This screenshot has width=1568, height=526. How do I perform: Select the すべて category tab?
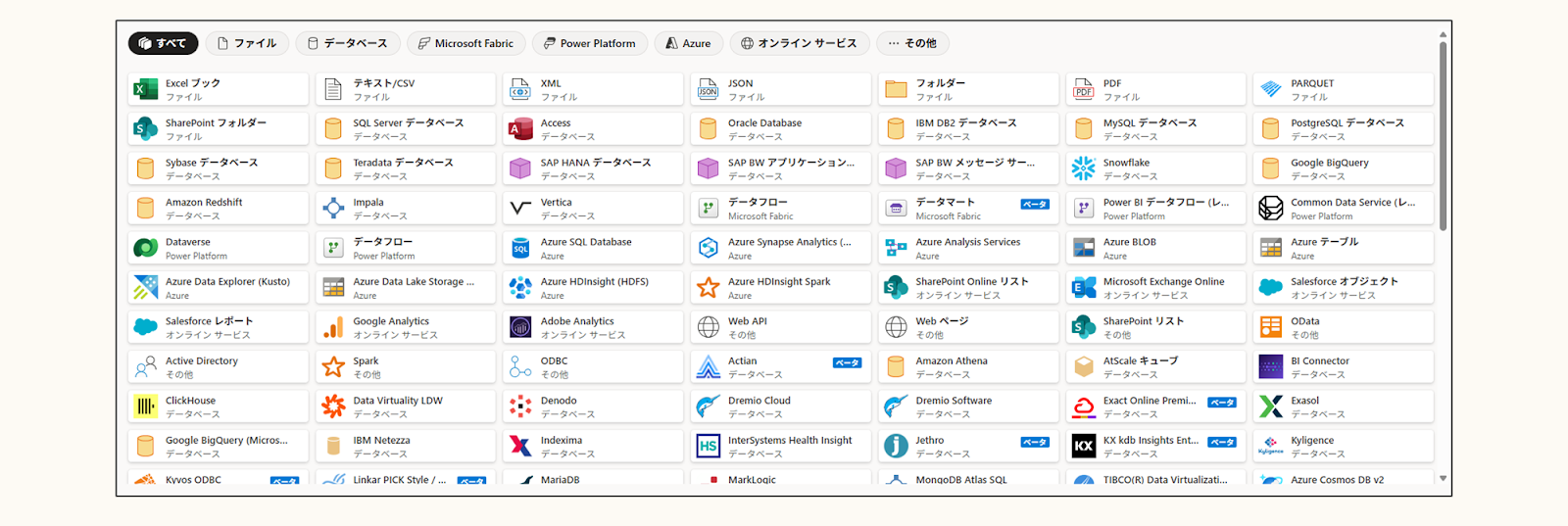(163, 43)
